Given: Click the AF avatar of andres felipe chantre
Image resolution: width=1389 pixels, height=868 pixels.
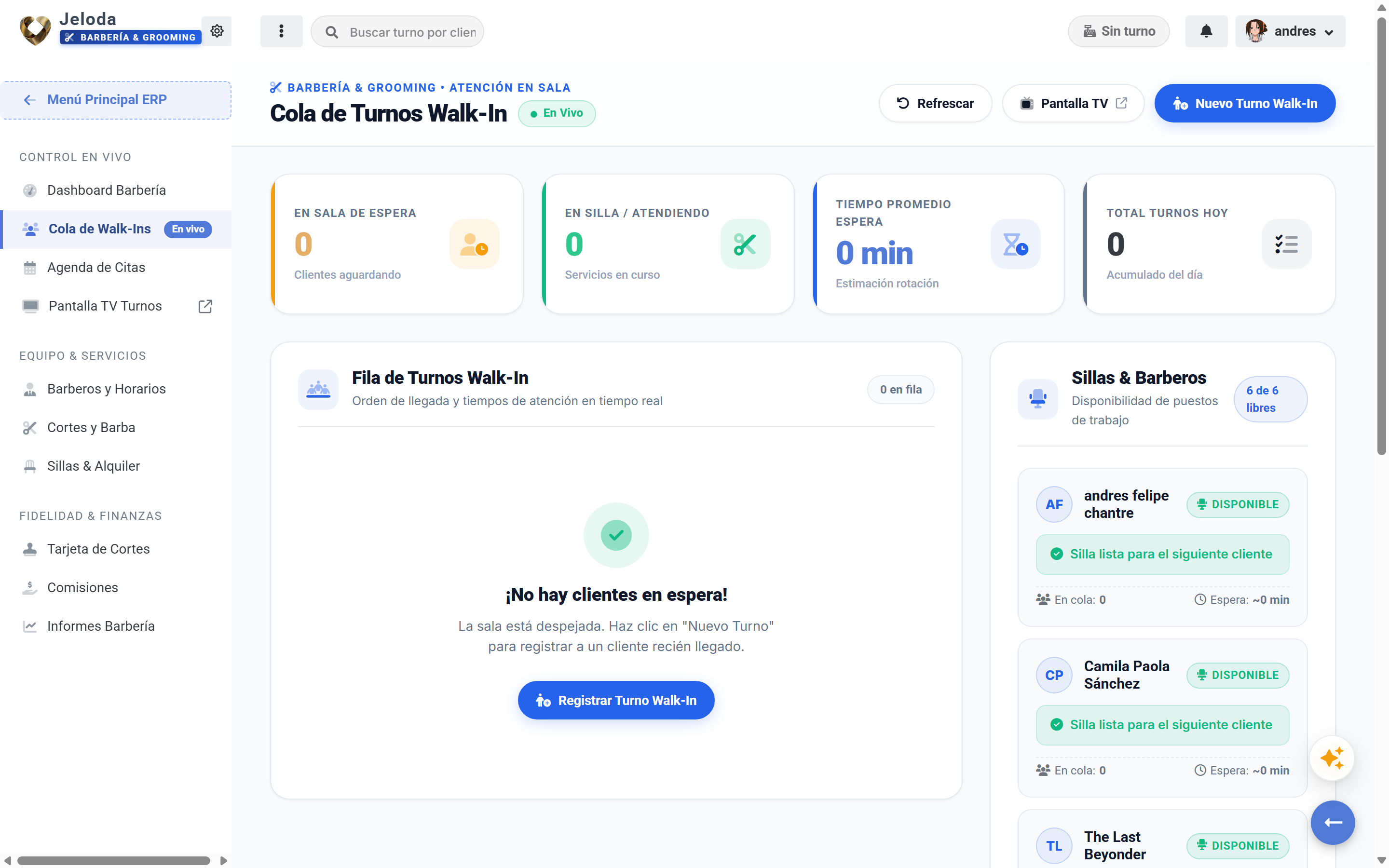Looking at the screenshot, I should click(1054, 504).
